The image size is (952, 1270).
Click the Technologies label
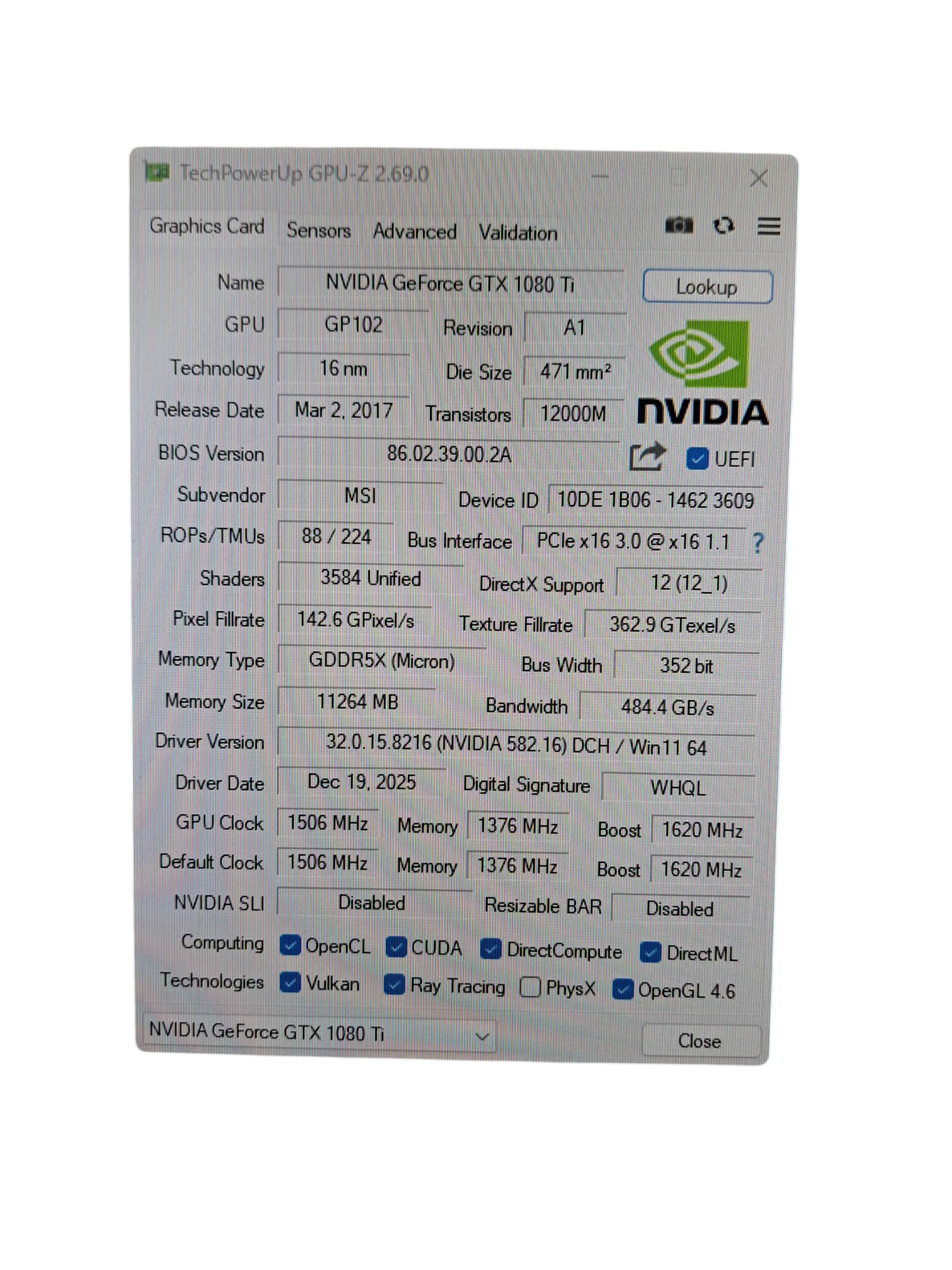click(211, 981)
